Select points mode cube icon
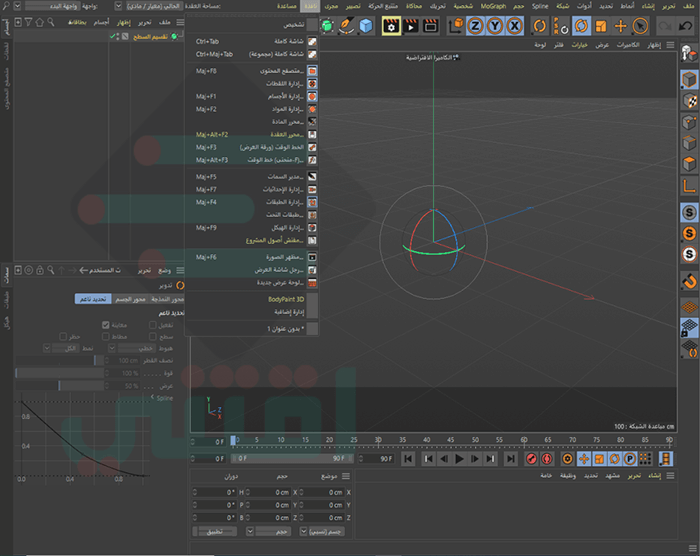The height and width of the screenshot is (556, 700). (689, 122)
